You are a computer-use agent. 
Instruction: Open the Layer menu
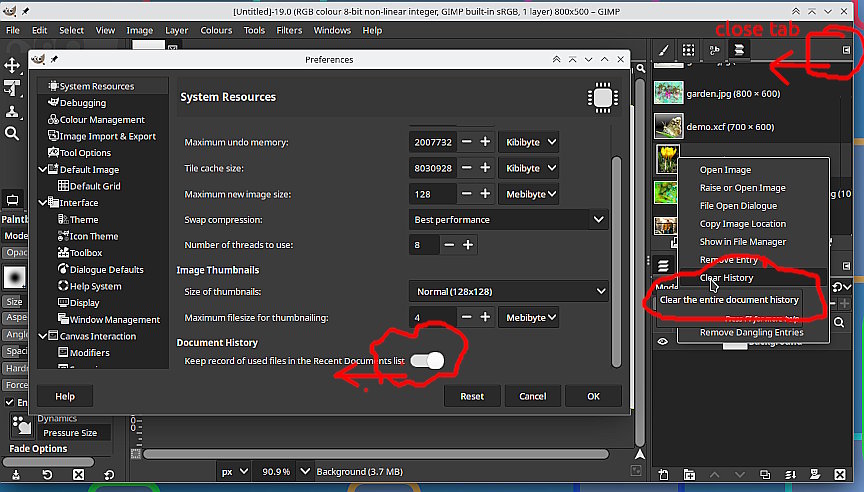176,30
